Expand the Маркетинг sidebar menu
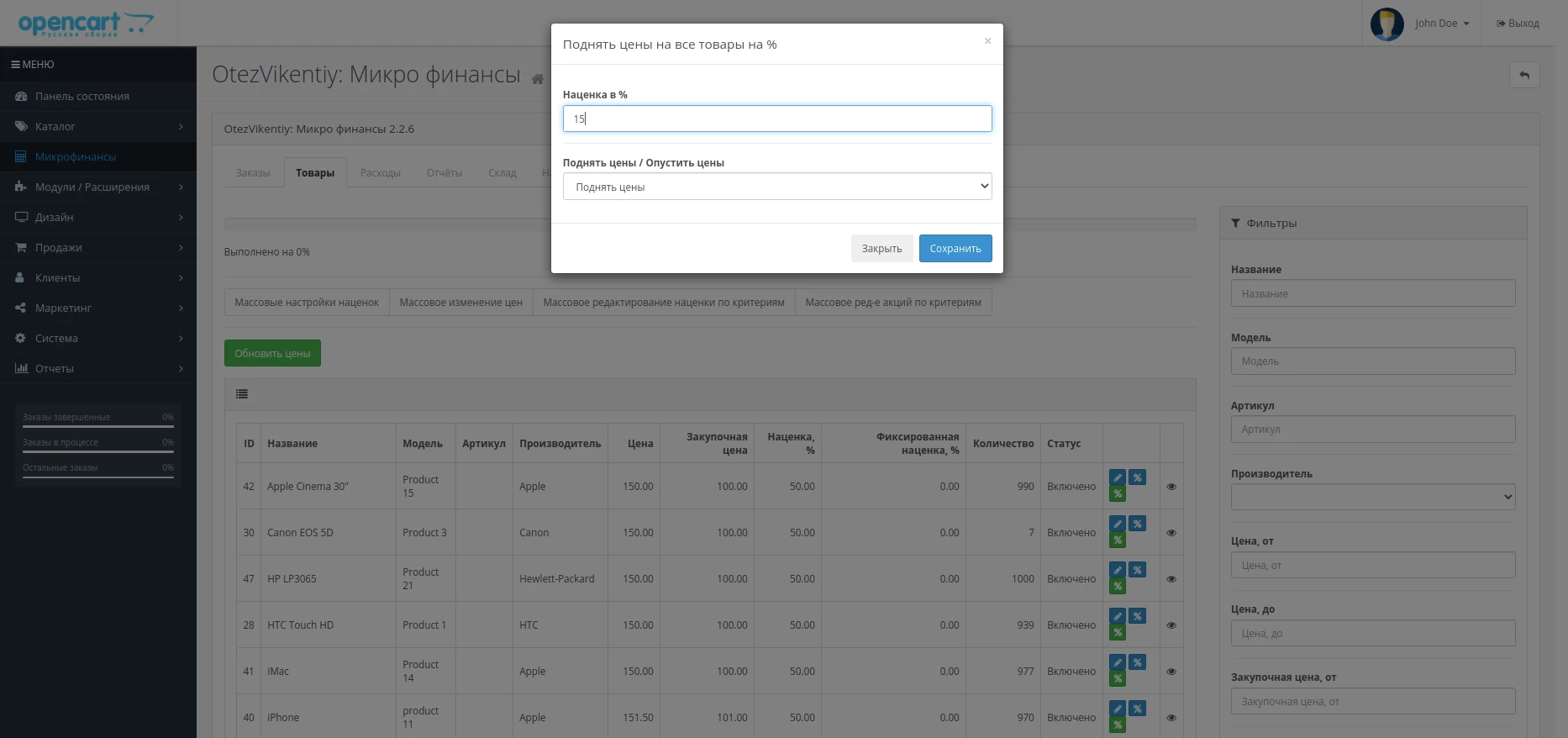The image size is (1568, 738). point(98,308)
